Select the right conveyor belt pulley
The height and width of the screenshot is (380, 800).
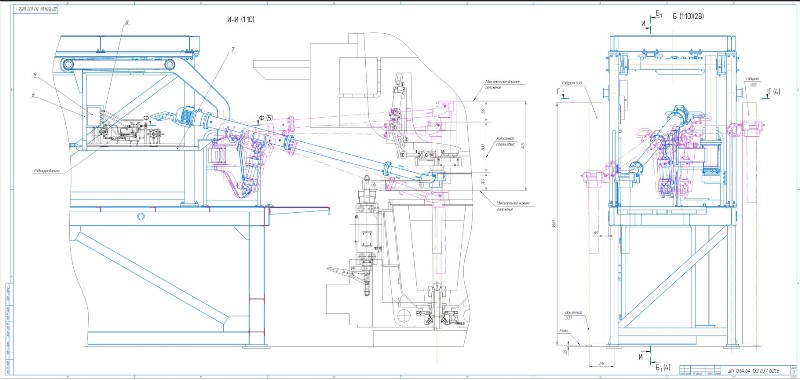coord(169,65)
